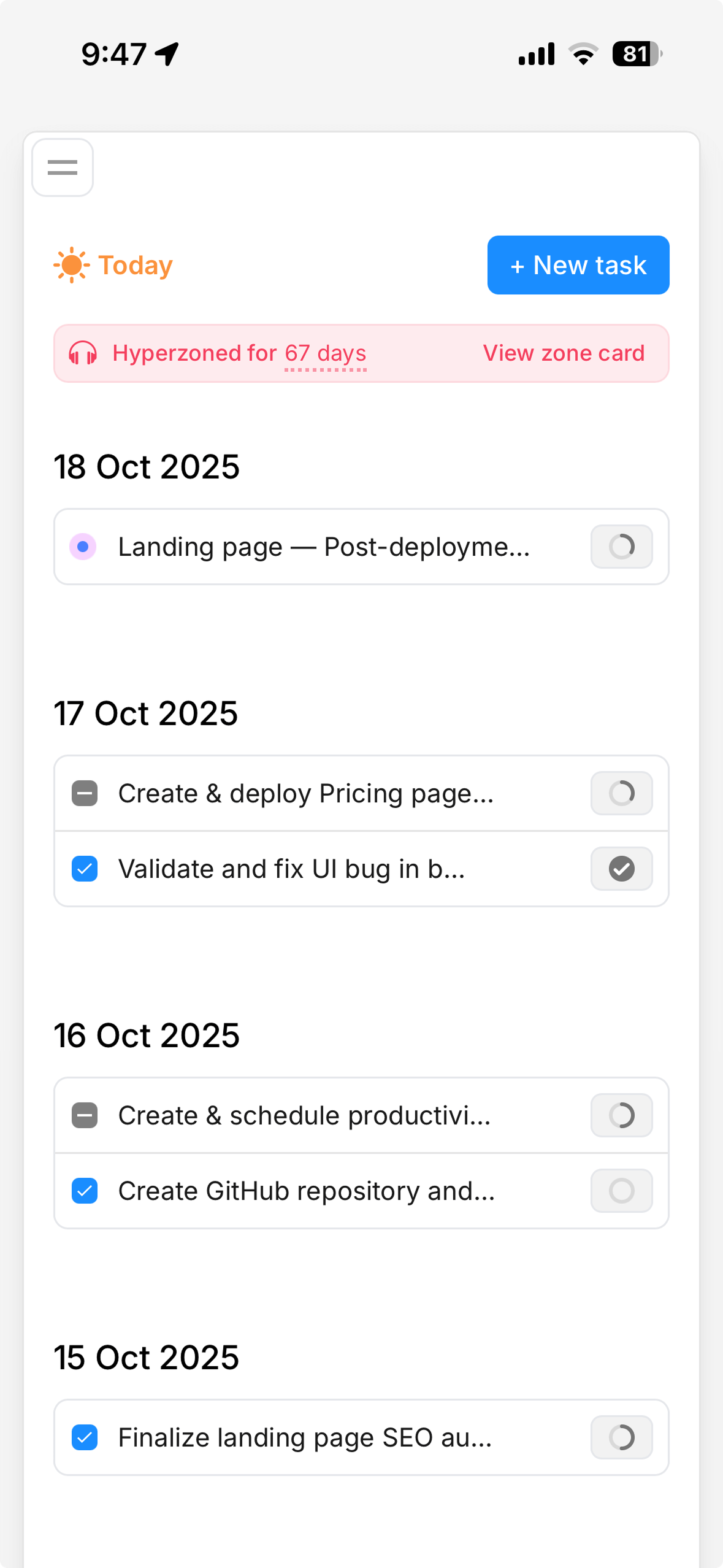Click the progress circle on the SEO audit task
Image resolution: width=723 pixels, height=1568 pixels.
click(x=621, y=1438)
